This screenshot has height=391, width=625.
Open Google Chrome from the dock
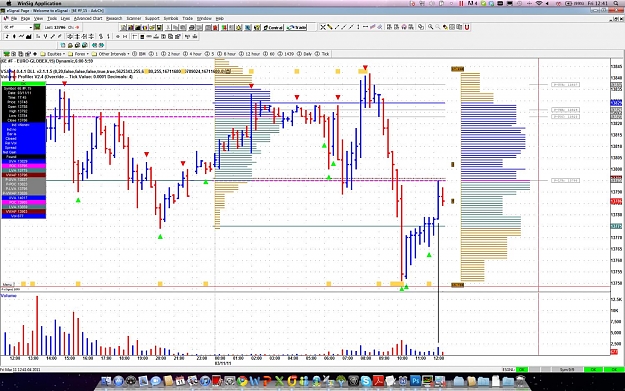(242, 381)
